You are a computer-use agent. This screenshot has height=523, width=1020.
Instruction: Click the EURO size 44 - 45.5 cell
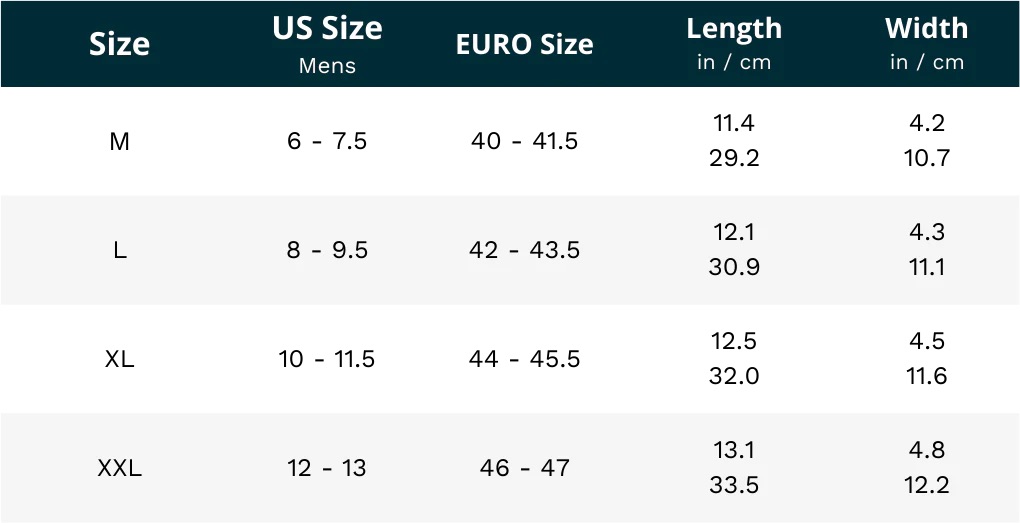(524, 359)
